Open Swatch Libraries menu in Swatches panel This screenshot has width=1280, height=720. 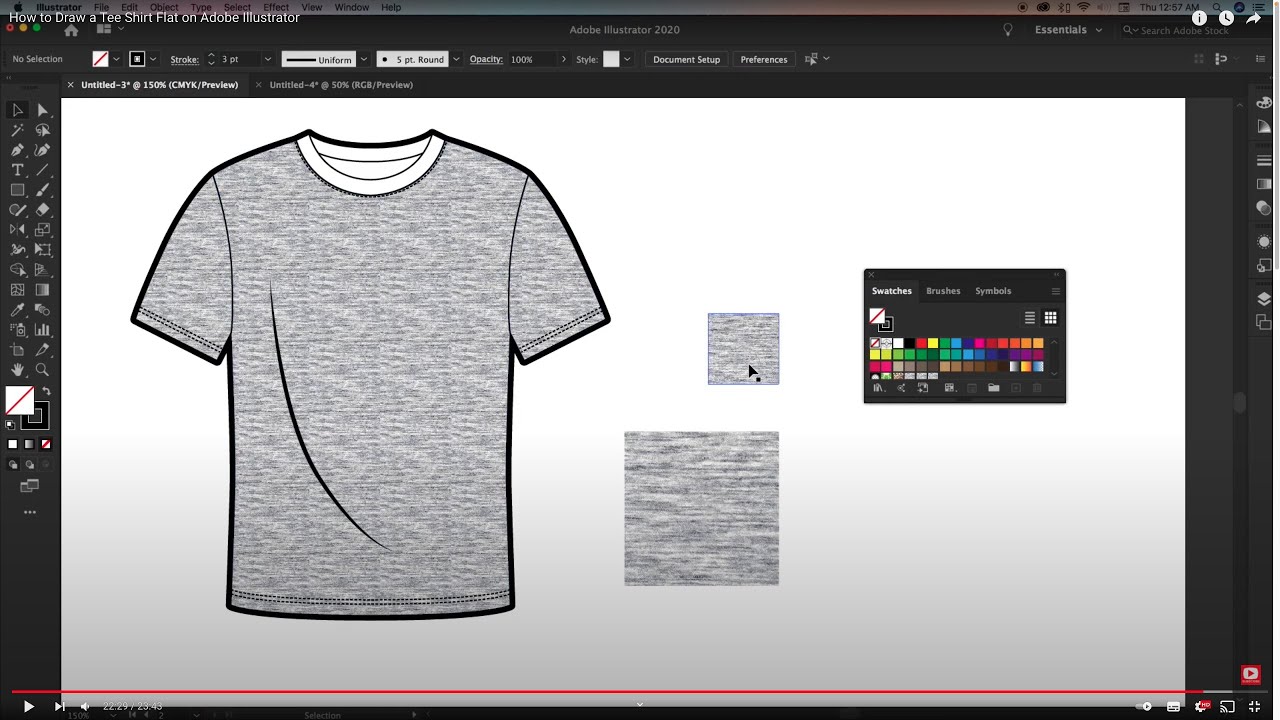point(878,388)
